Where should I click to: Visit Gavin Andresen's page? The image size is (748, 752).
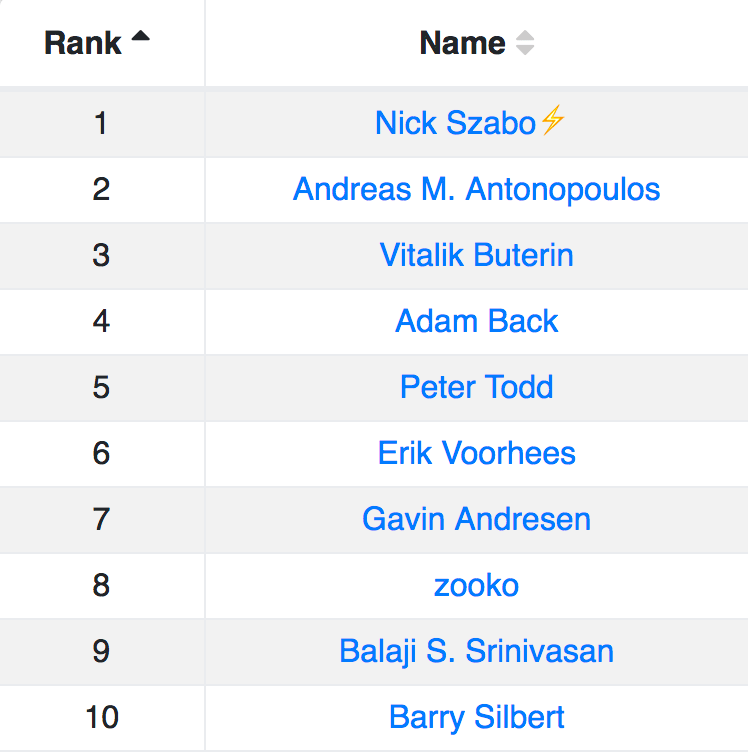click(x=477, y=519)
